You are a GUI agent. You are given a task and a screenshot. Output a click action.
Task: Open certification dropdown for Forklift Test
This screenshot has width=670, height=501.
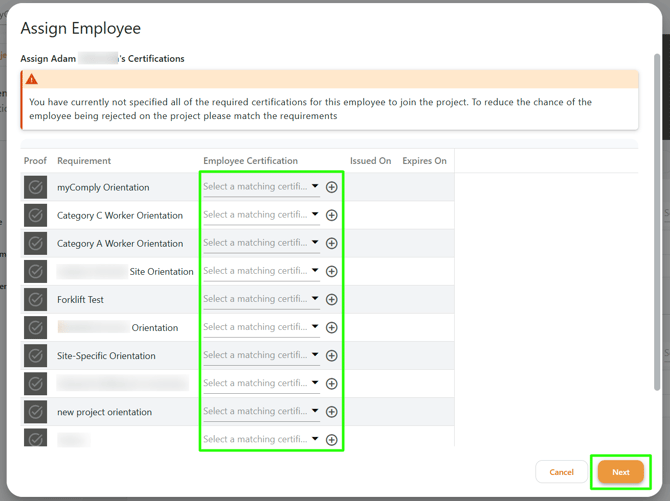click(x=262, y=299)
